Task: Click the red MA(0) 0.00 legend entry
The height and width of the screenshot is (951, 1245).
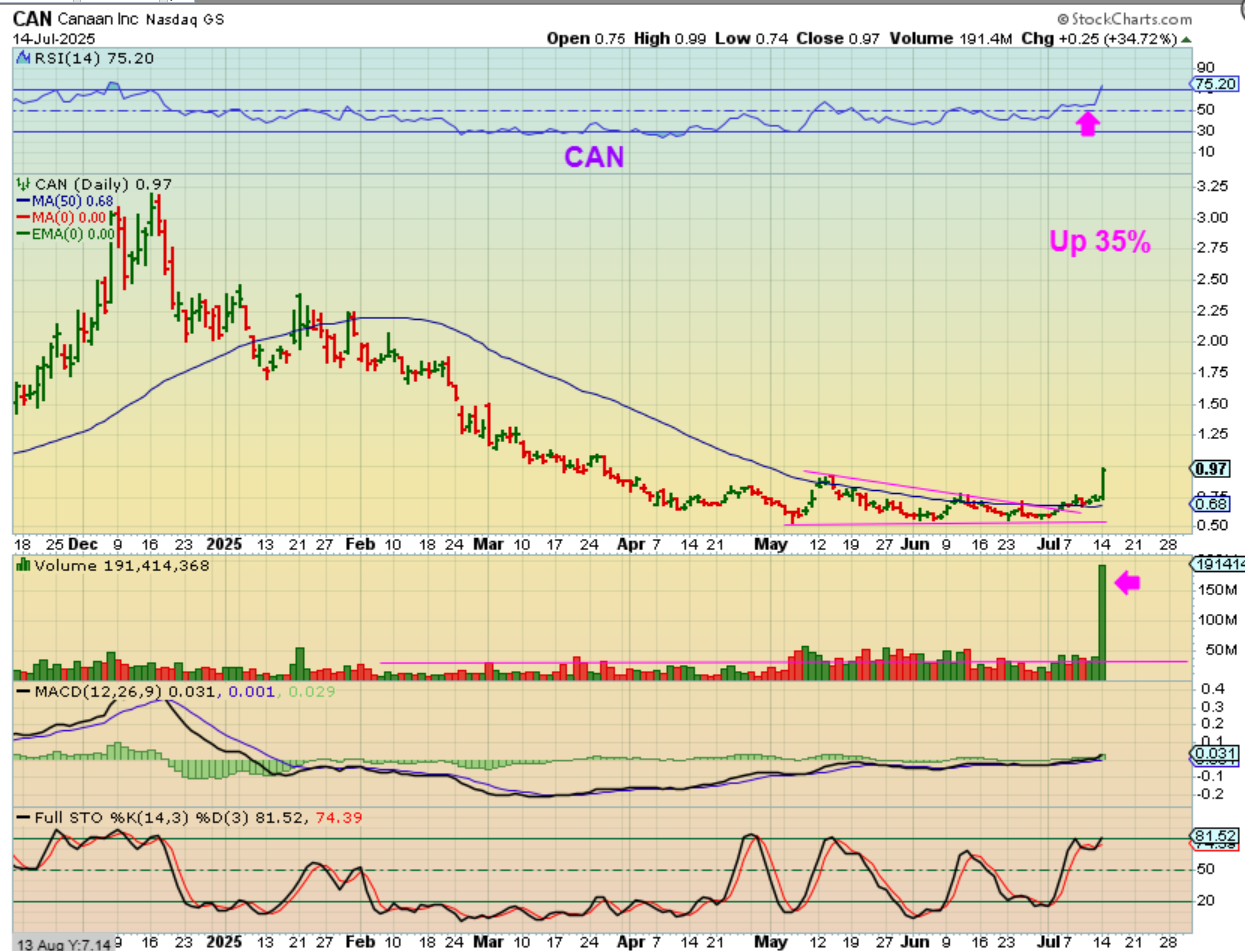Action: pyautogui.click(x=63, y=216)
